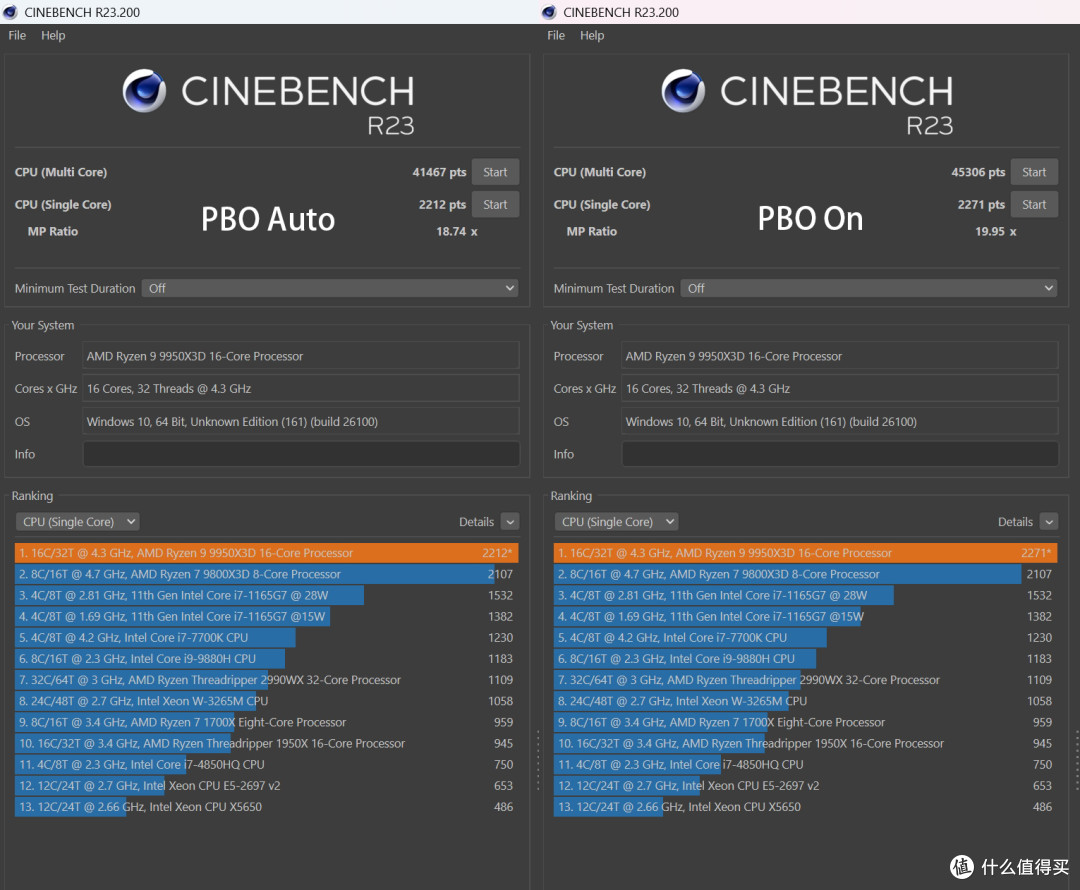Select Ryzen 9 9950X3D 2212 row in left ranking
This screenshot has width=1080, height=890.
(267, 553)
